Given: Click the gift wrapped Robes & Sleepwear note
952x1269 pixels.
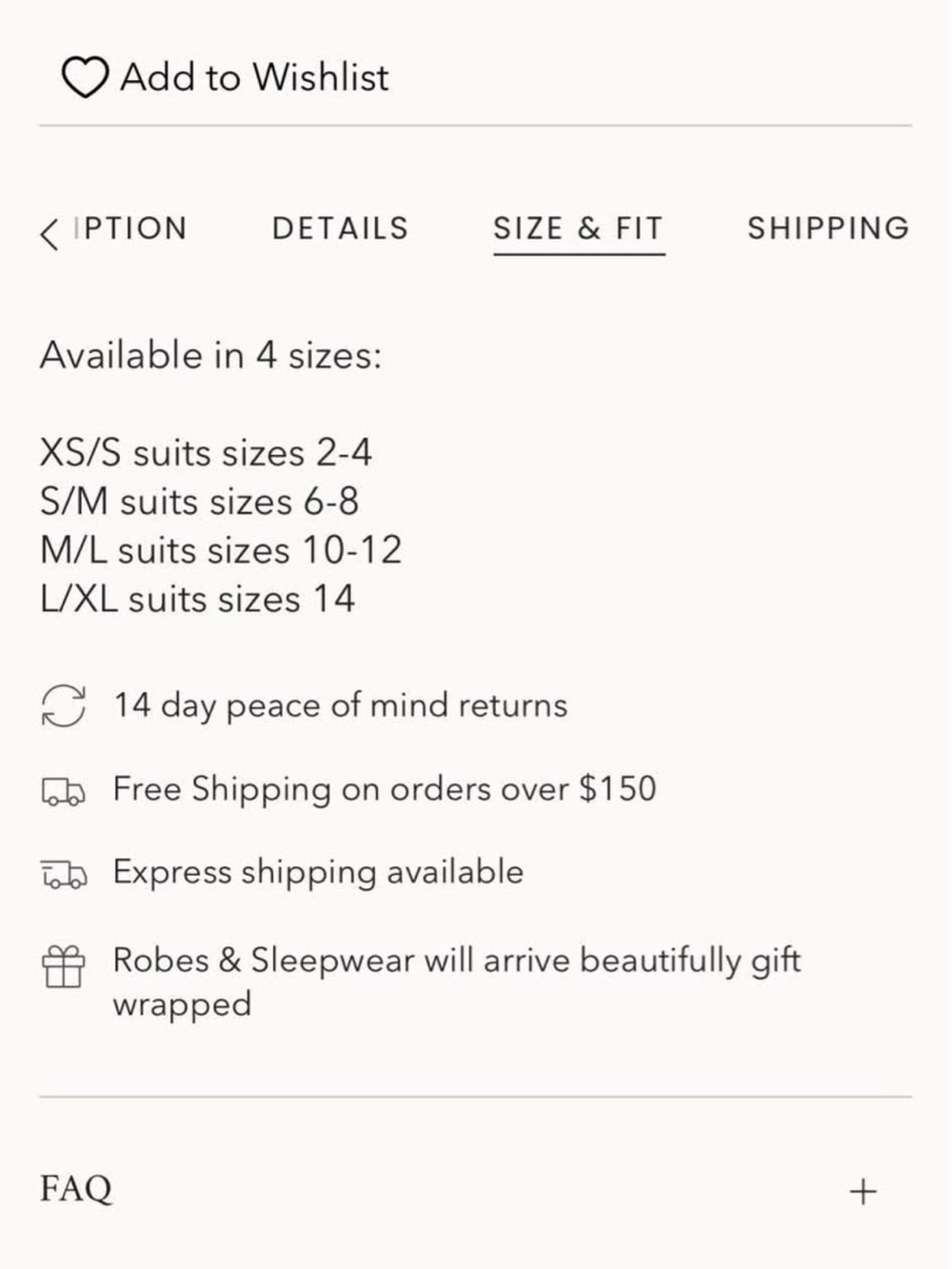Looking at the screenshot, I should pos(457,981).
